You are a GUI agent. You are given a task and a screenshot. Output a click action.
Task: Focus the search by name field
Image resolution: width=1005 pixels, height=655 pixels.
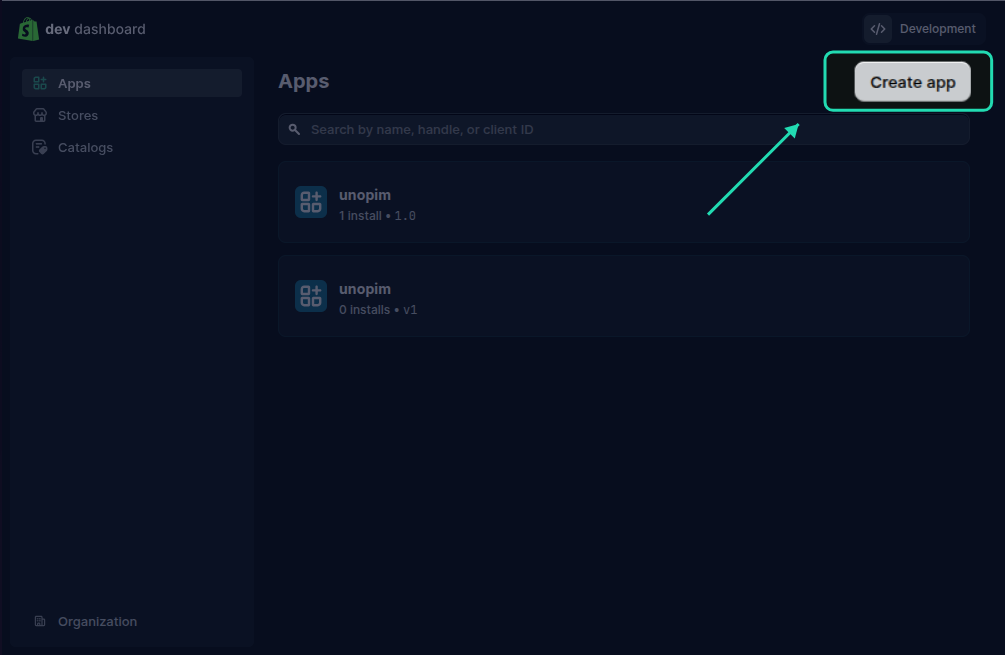click(x=624, y=129)
